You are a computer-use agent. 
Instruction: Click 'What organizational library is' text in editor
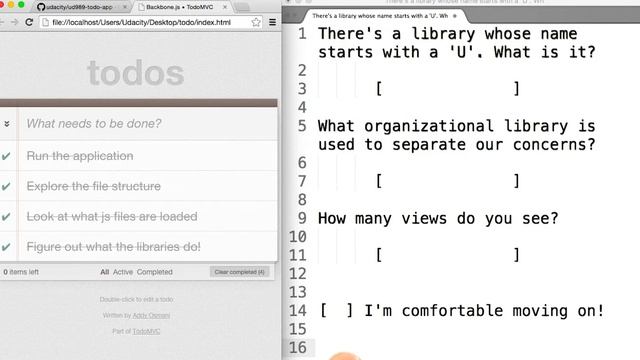click(457, 126)
